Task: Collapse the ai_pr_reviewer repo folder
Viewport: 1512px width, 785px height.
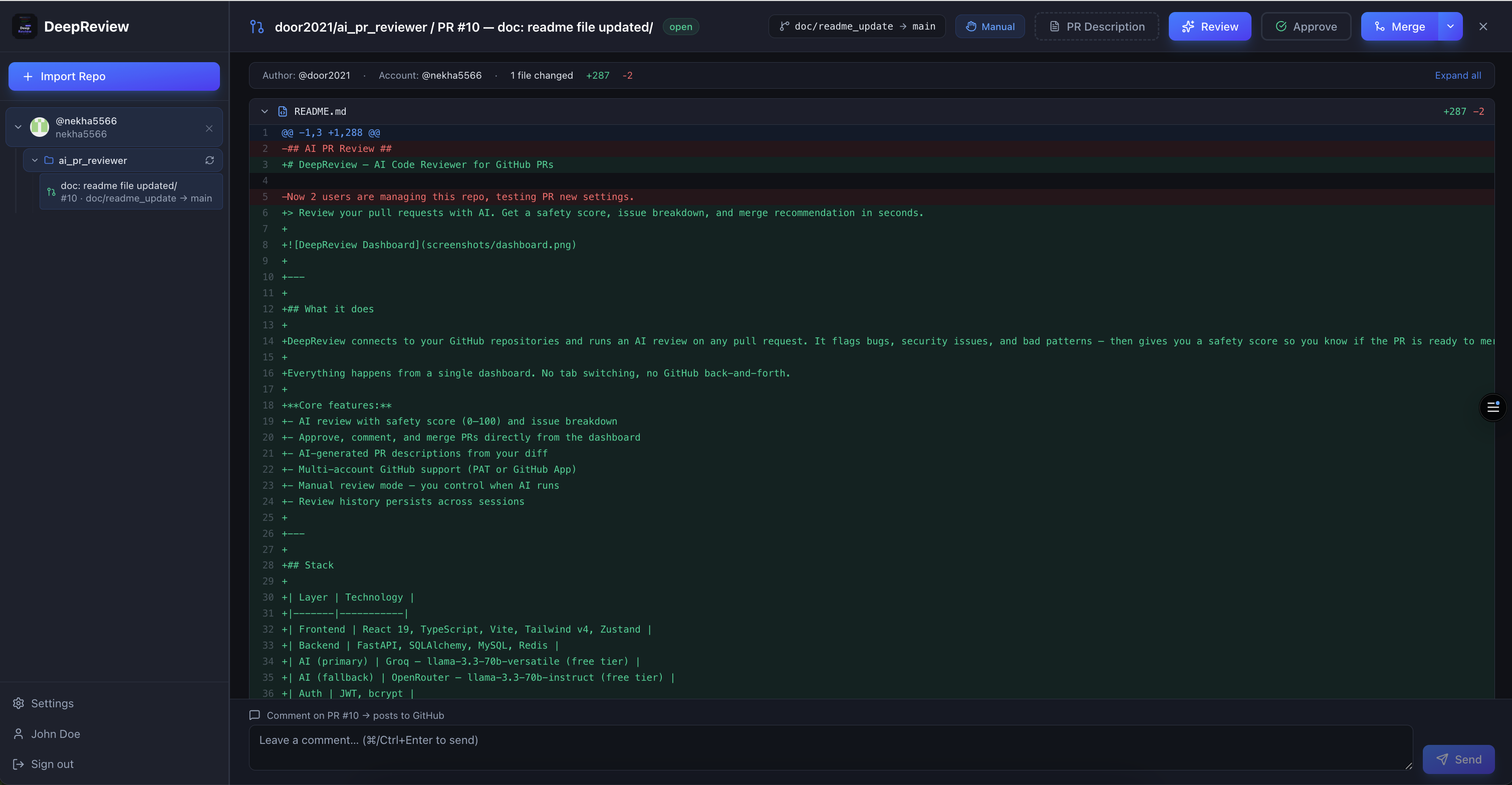Action: (x=35, y=160)
